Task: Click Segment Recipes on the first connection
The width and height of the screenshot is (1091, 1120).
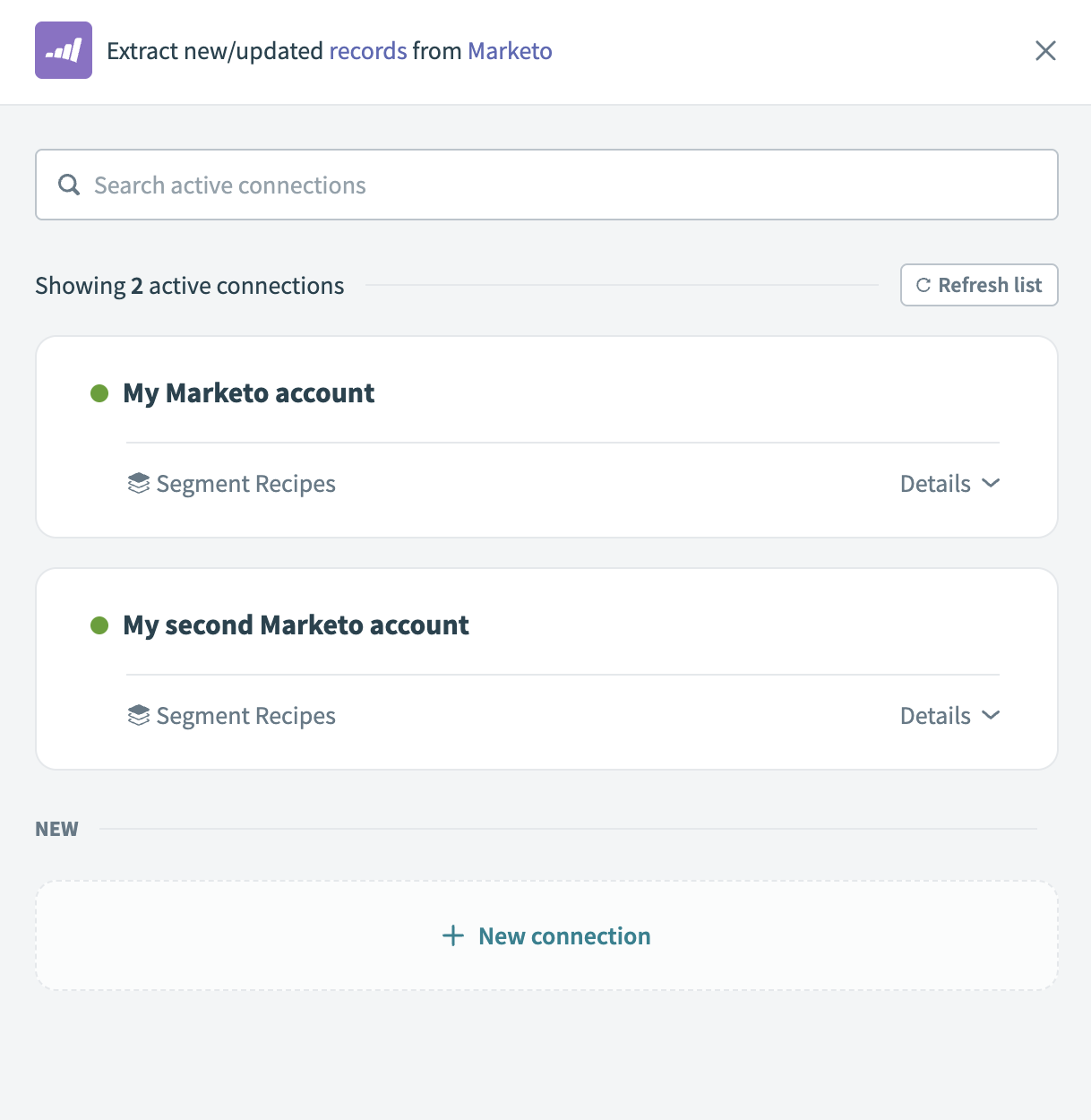Action: tap(245, 483)
